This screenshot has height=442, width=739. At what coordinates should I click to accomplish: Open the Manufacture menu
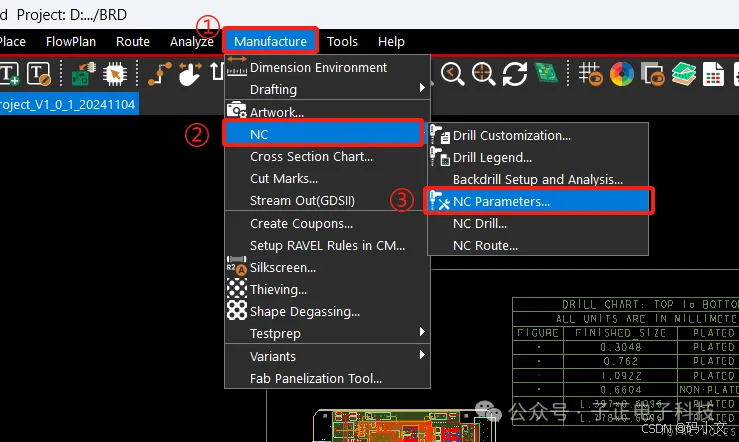pos(271,41)
